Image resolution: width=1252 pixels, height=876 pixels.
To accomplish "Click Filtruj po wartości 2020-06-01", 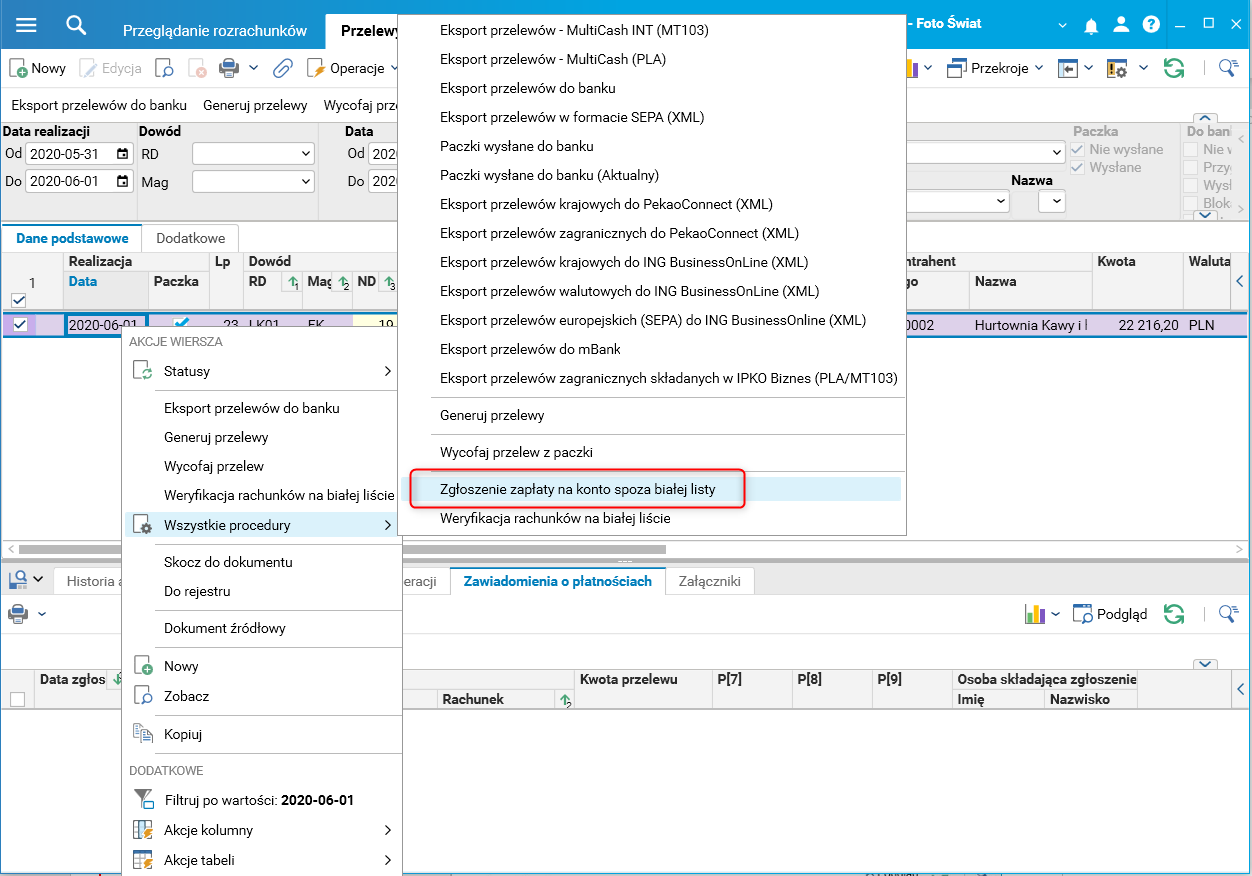I will (258, 800).
